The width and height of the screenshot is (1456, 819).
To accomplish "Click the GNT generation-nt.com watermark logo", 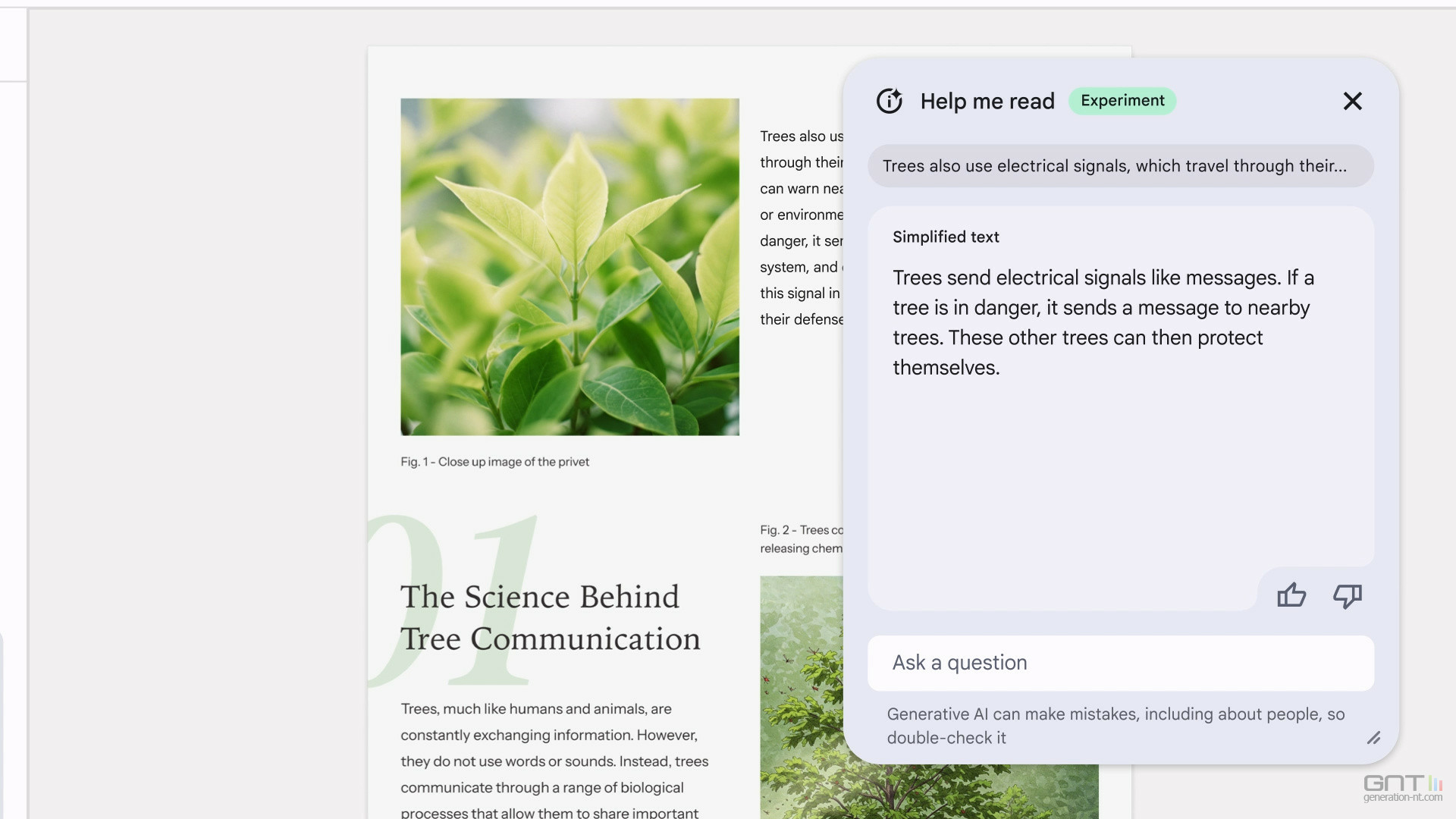I will point(1402,788).
